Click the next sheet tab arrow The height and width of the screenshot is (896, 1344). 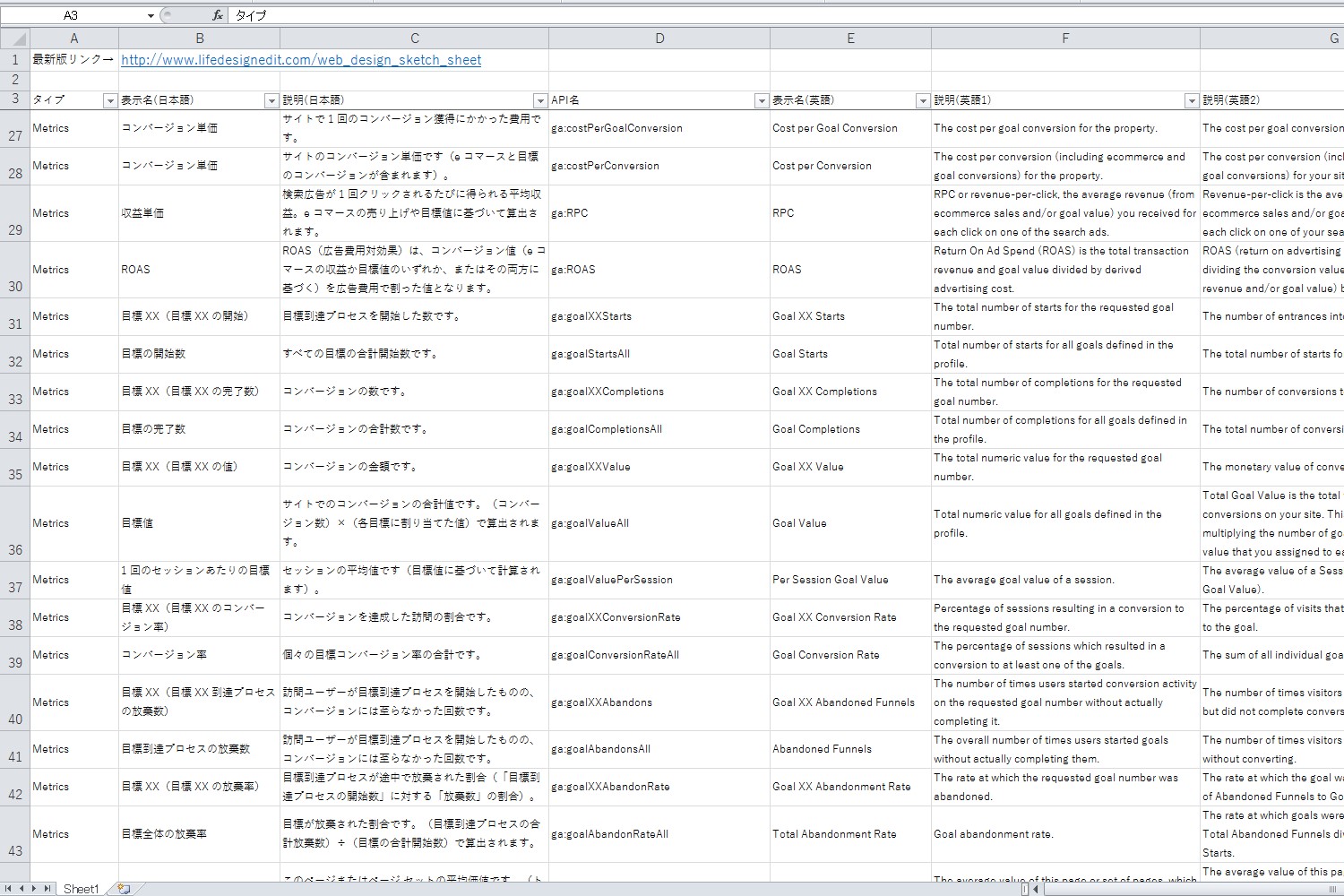(x=35, y=889)
